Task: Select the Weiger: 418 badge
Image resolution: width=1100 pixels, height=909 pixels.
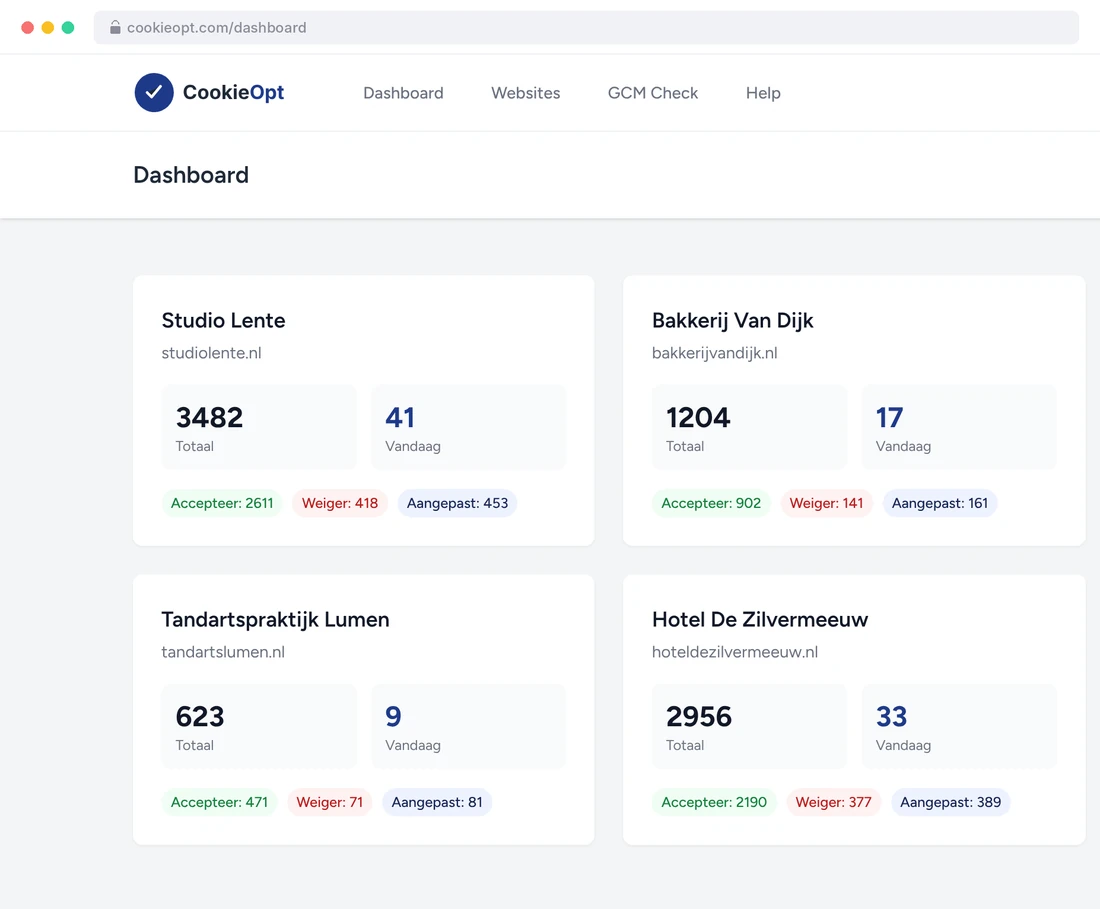Action: click(340, 503)
